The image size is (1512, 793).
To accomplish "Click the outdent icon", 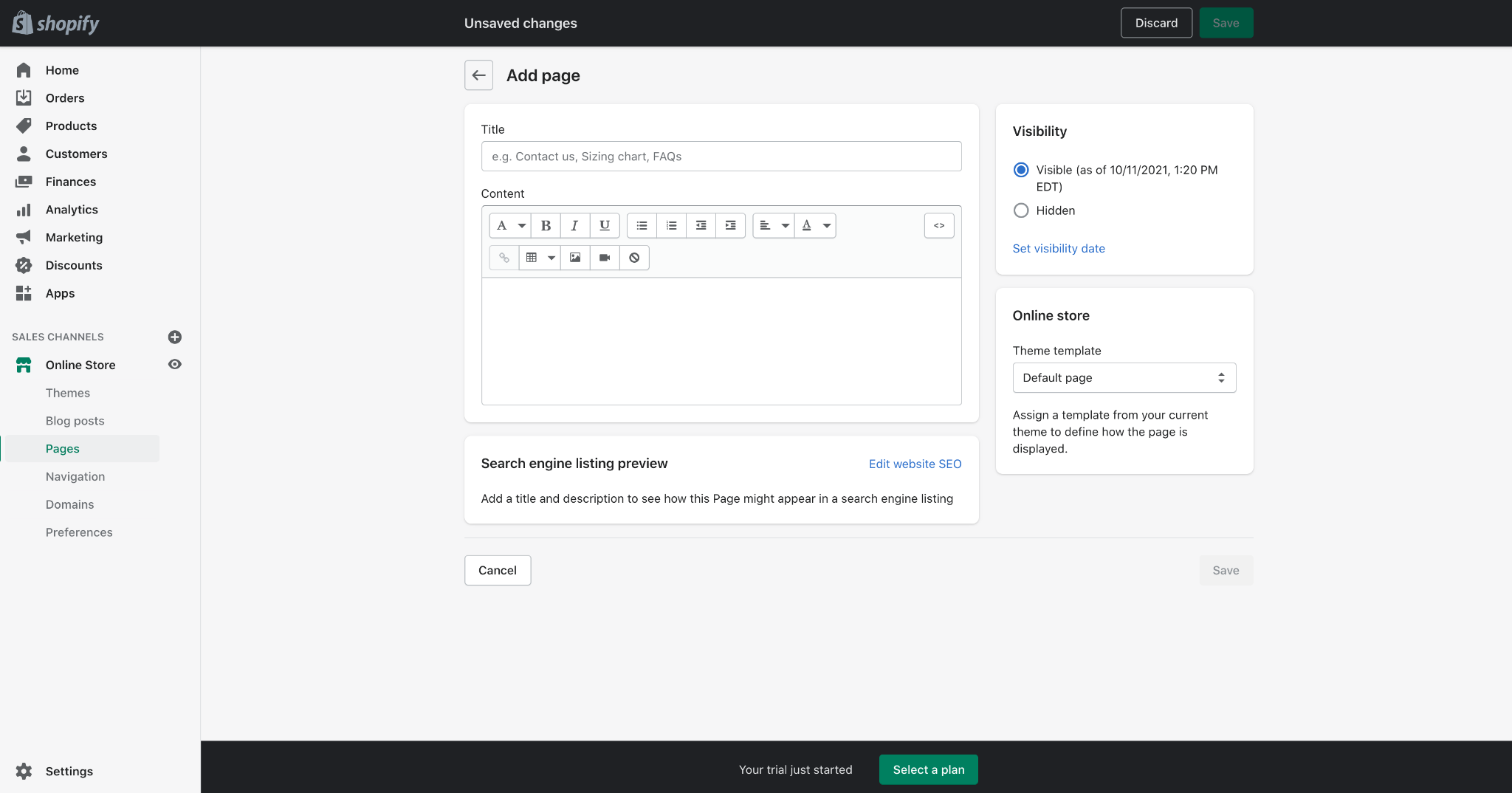I will point(701,226).
